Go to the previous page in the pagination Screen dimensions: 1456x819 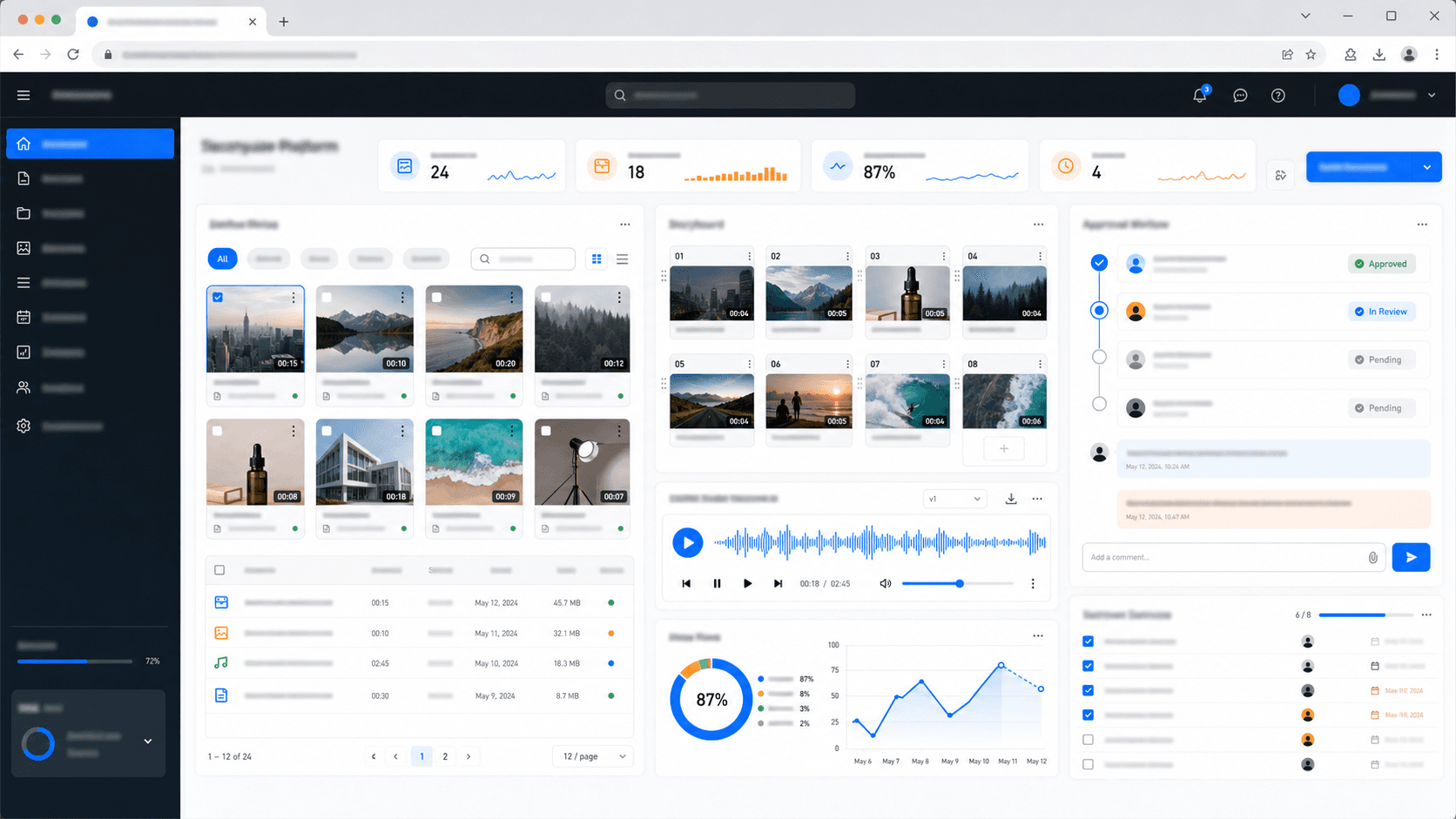[395, 756]
